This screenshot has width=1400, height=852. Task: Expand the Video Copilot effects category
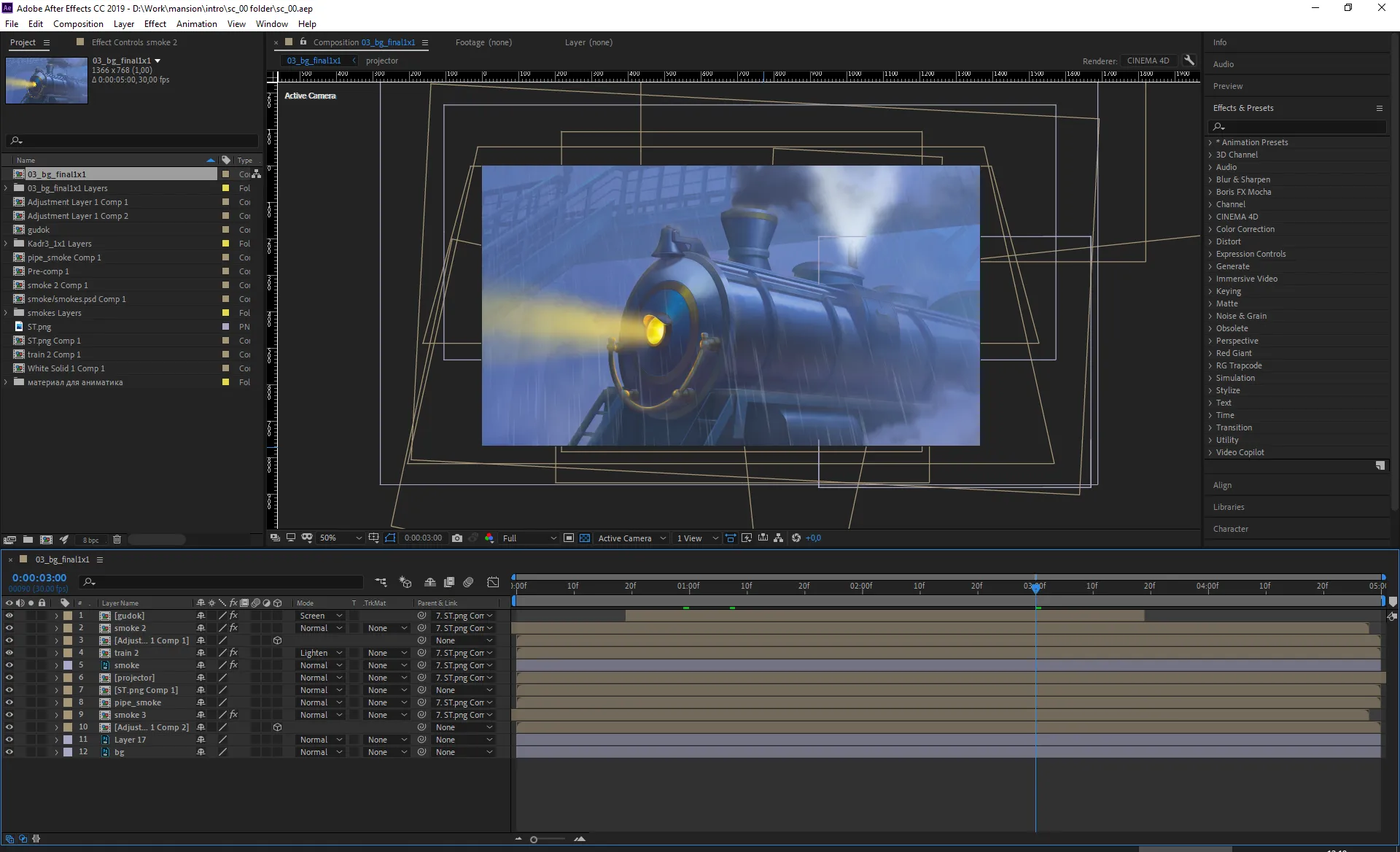point(1210,452)
